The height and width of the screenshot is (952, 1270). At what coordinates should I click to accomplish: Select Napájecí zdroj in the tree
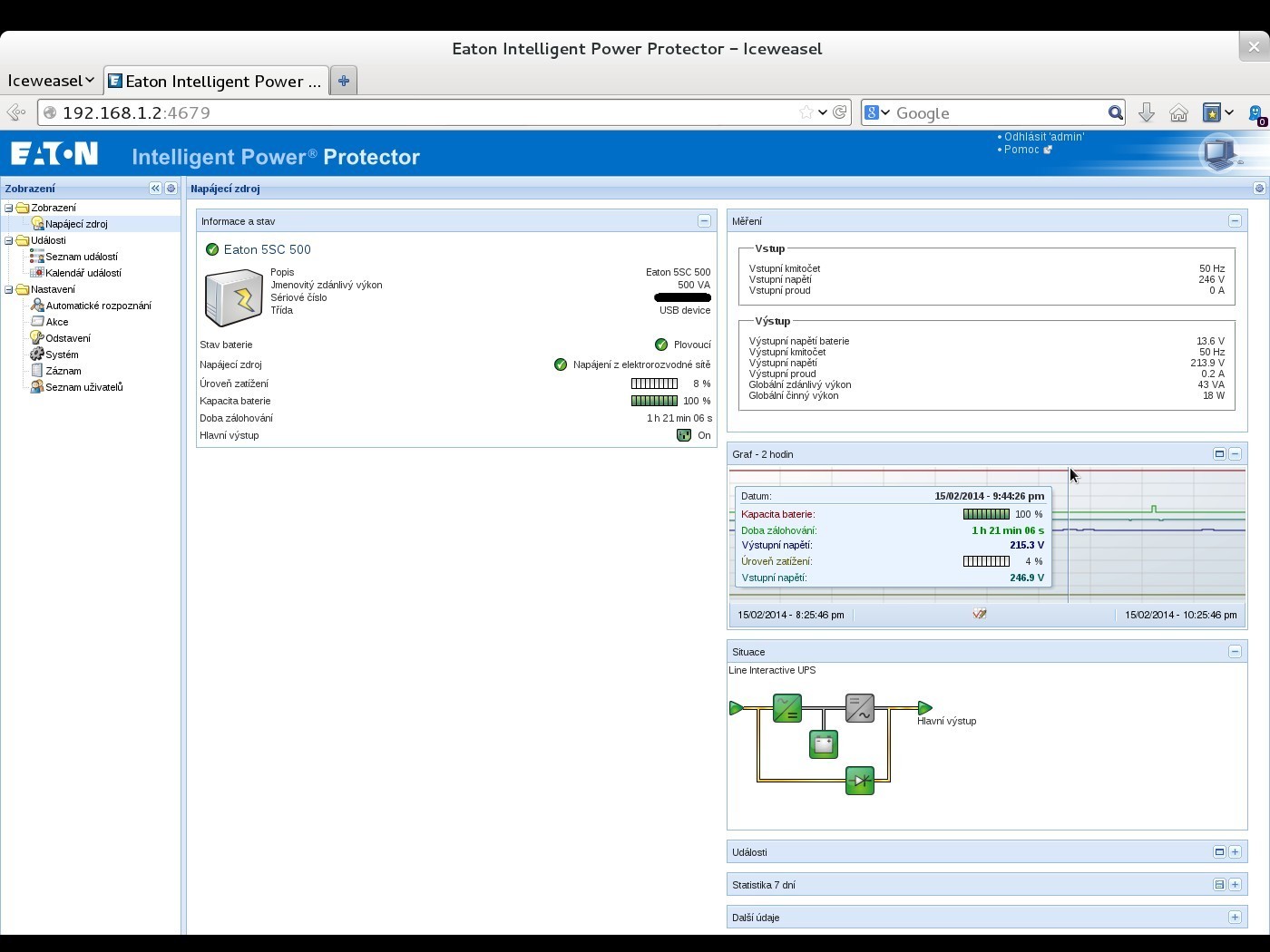pos(76,224)
